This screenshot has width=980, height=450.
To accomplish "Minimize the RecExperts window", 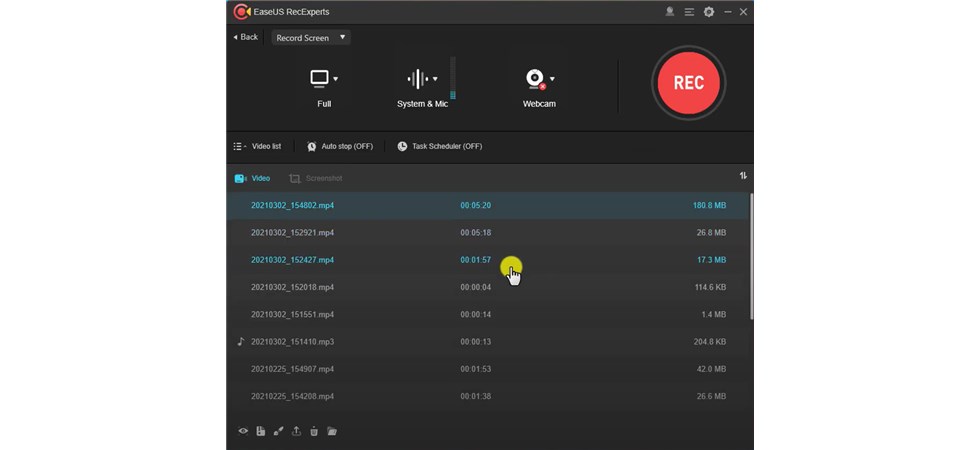I will click(x=728, y=12).
